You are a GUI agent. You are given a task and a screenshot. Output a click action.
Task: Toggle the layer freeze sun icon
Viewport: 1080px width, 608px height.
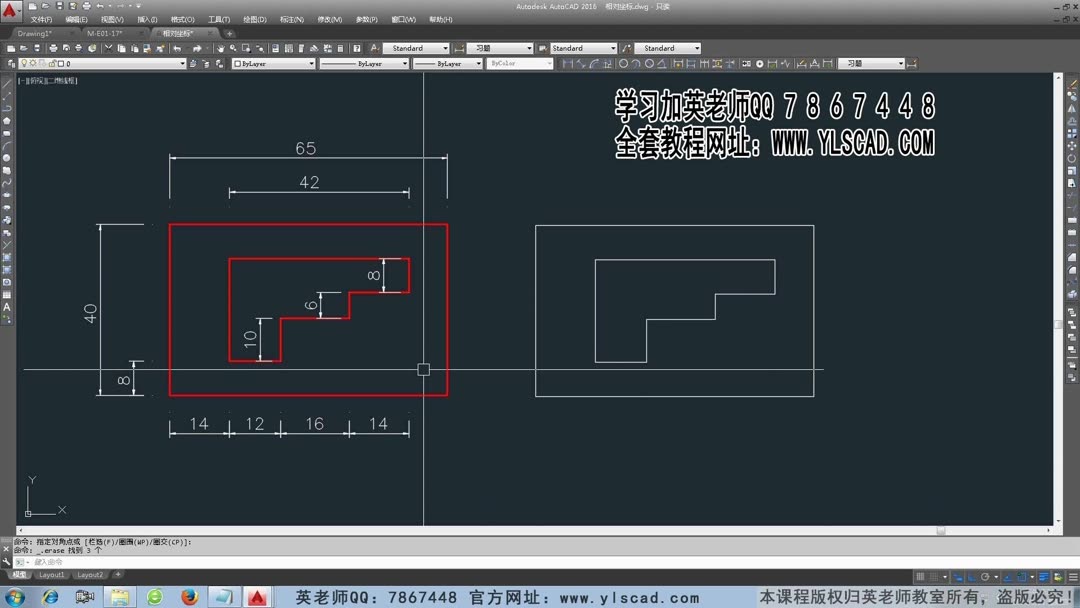(x=33, y=64)
